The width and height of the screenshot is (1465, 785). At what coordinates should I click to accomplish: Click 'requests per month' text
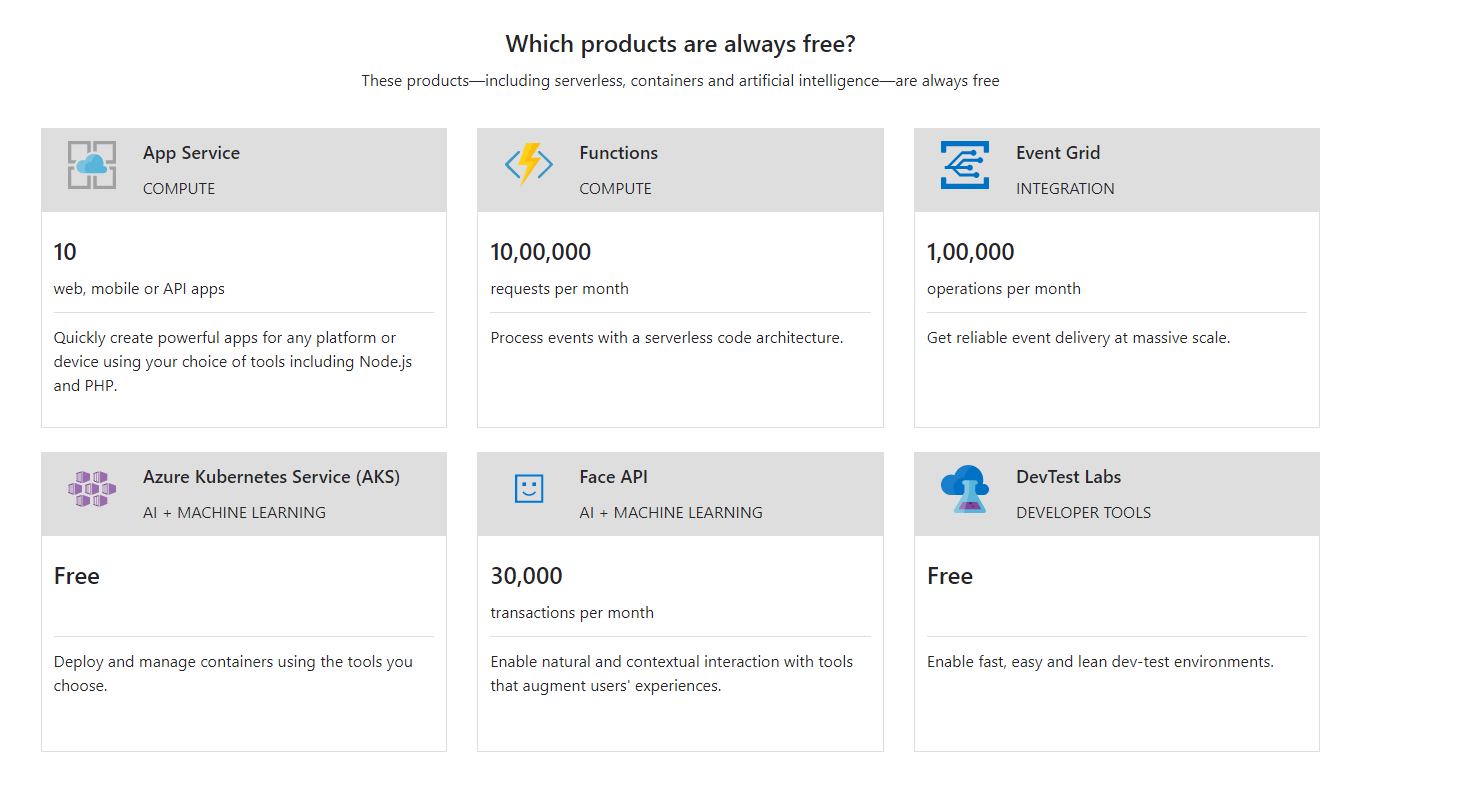[559, 289]
